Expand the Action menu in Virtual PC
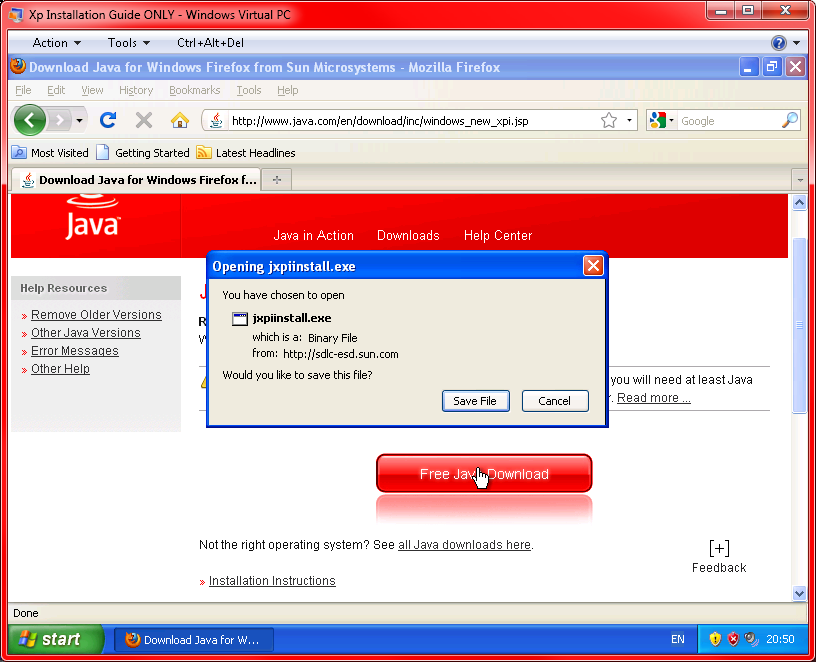Viewport: 816px width, 662px height. [x=56, y=43]
